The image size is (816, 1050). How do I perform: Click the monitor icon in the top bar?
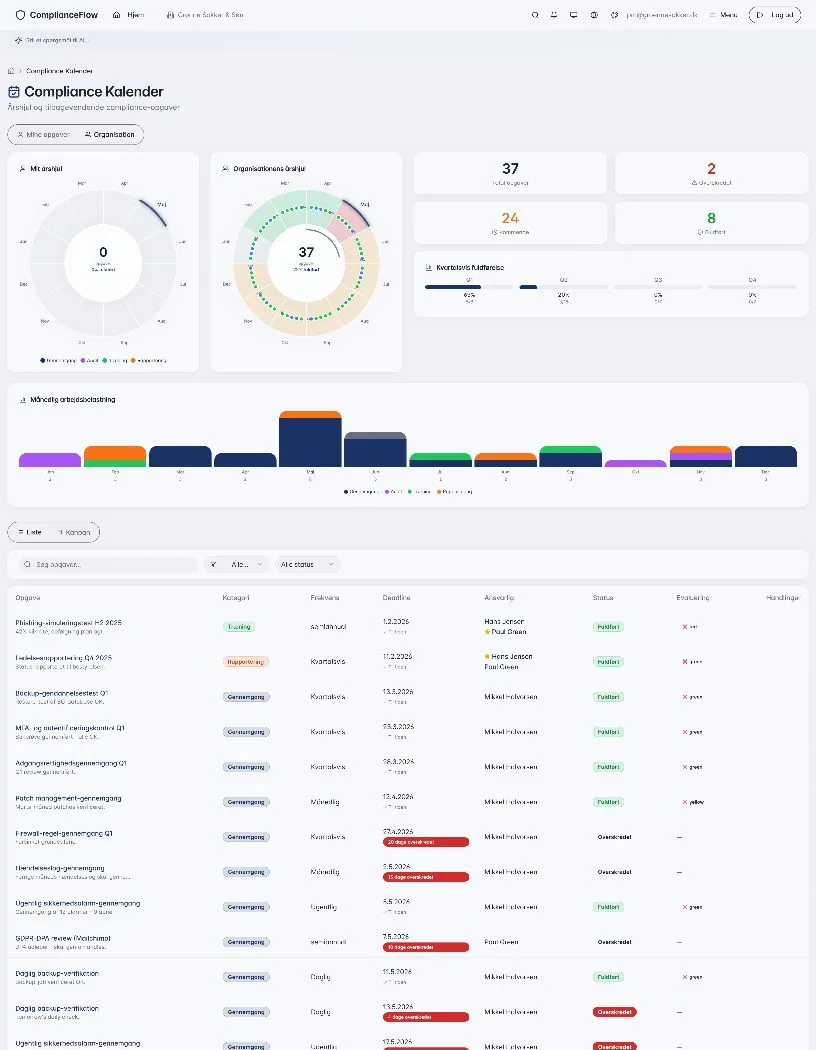[574, 15]
